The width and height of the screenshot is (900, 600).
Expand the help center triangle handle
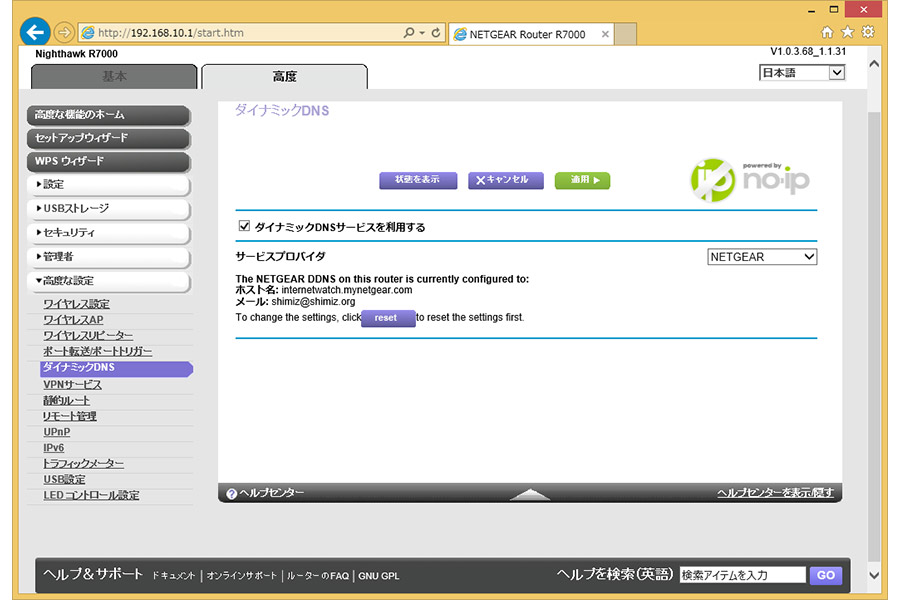click(530, 494)
